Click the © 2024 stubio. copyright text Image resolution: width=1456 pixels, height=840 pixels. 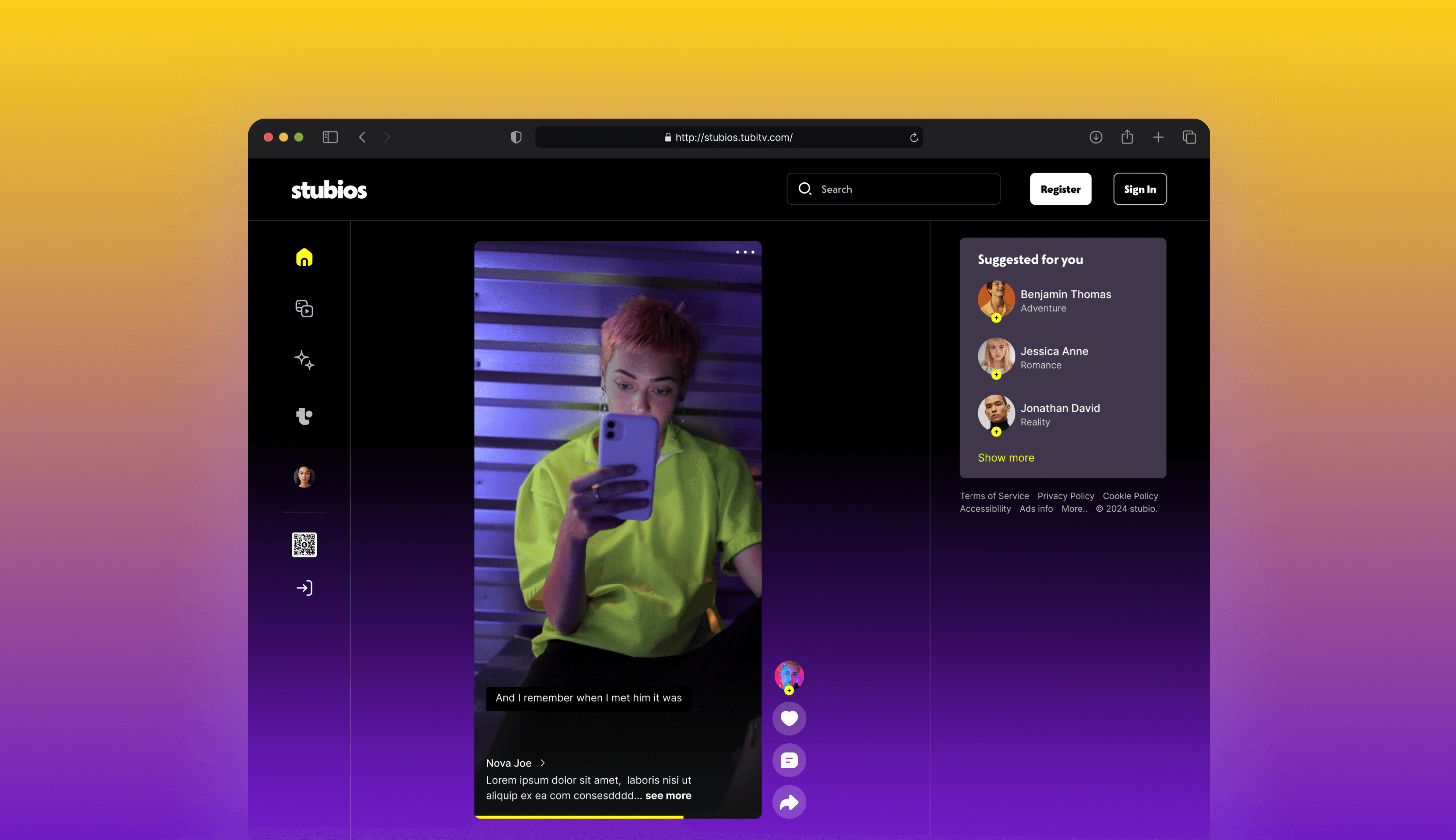tap(1127, 509)
